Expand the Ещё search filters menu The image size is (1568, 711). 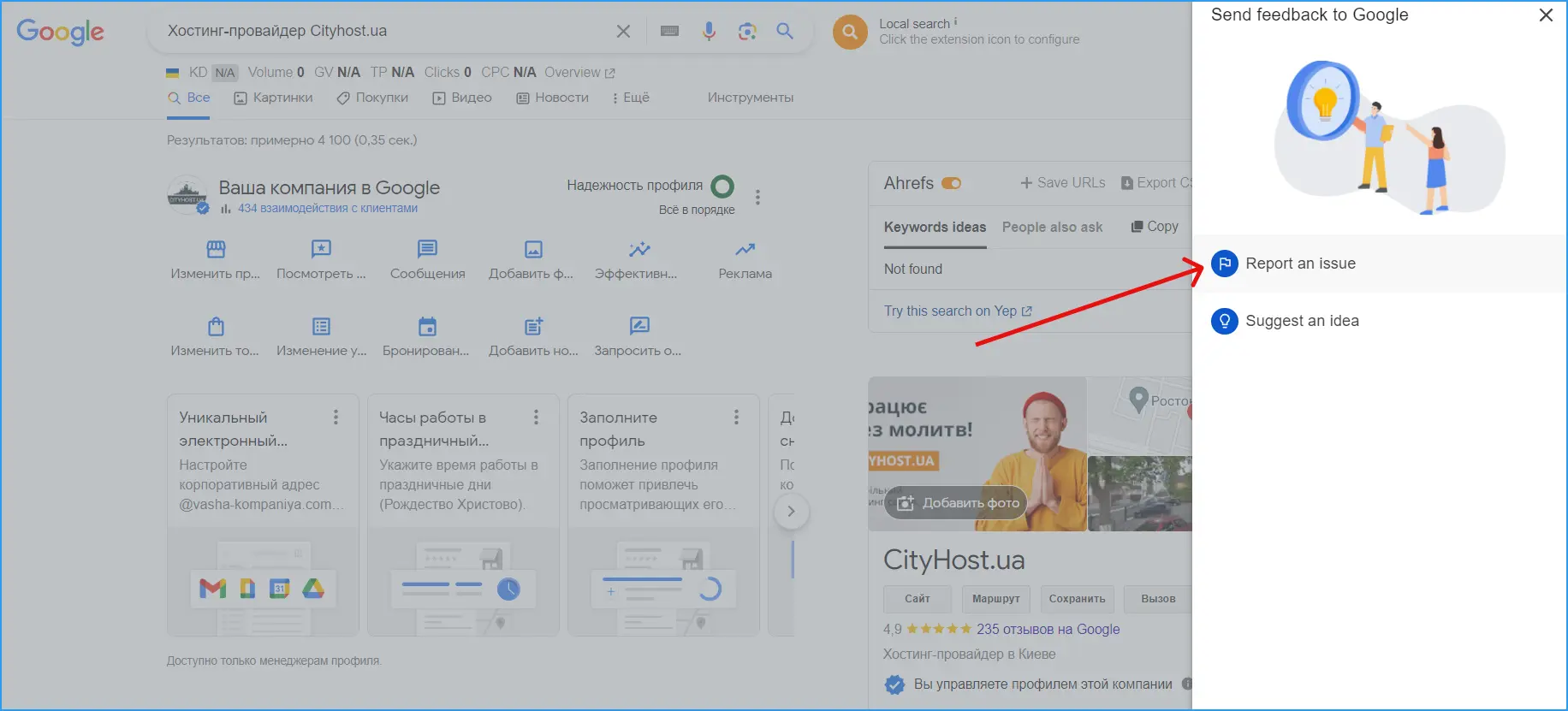[631, 98]
